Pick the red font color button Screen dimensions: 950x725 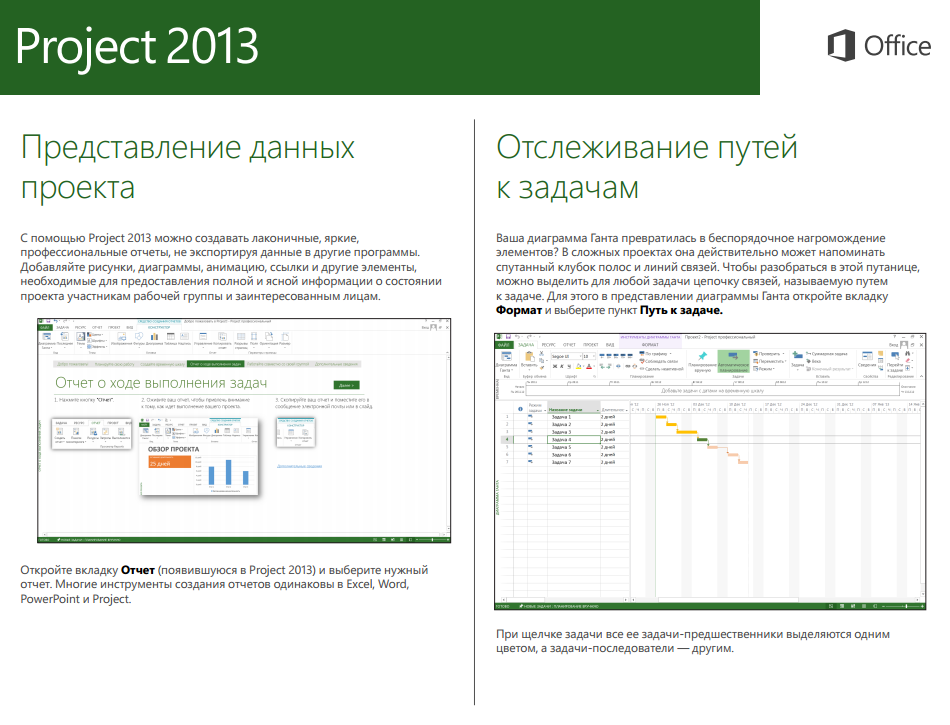589,366
